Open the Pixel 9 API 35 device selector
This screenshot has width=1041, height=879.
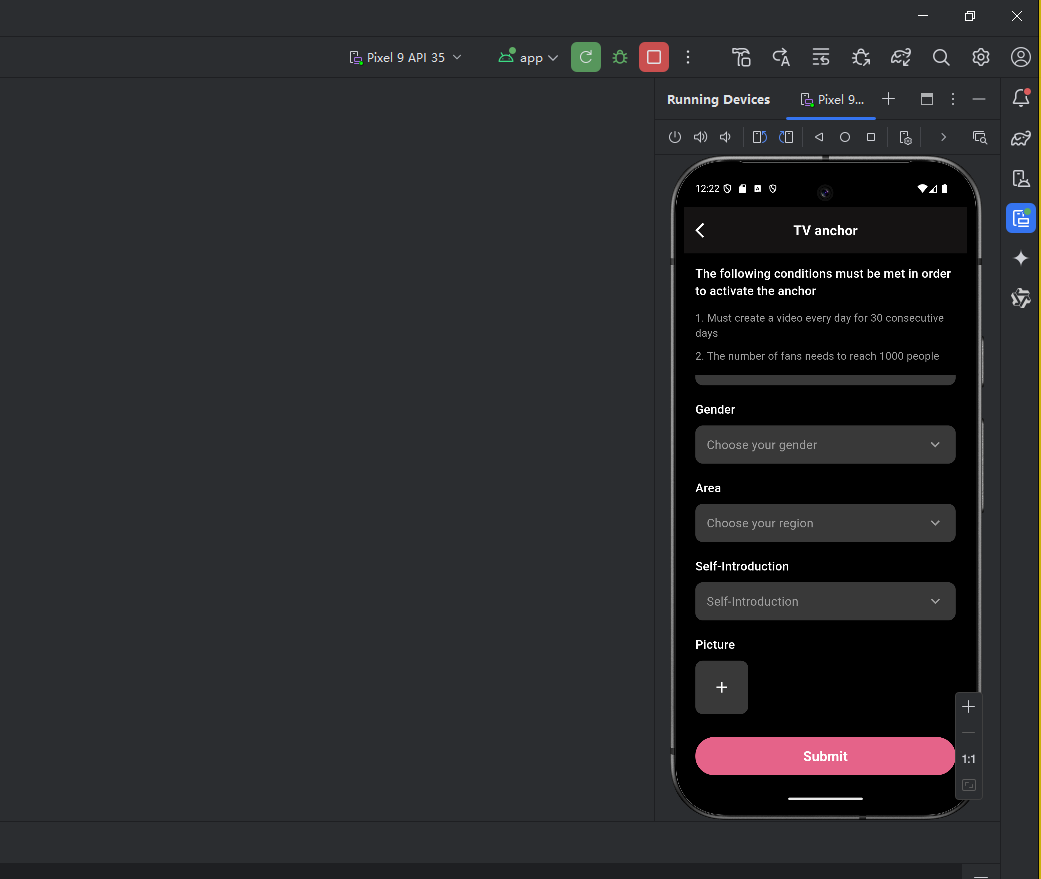click(x=405, y=58)
